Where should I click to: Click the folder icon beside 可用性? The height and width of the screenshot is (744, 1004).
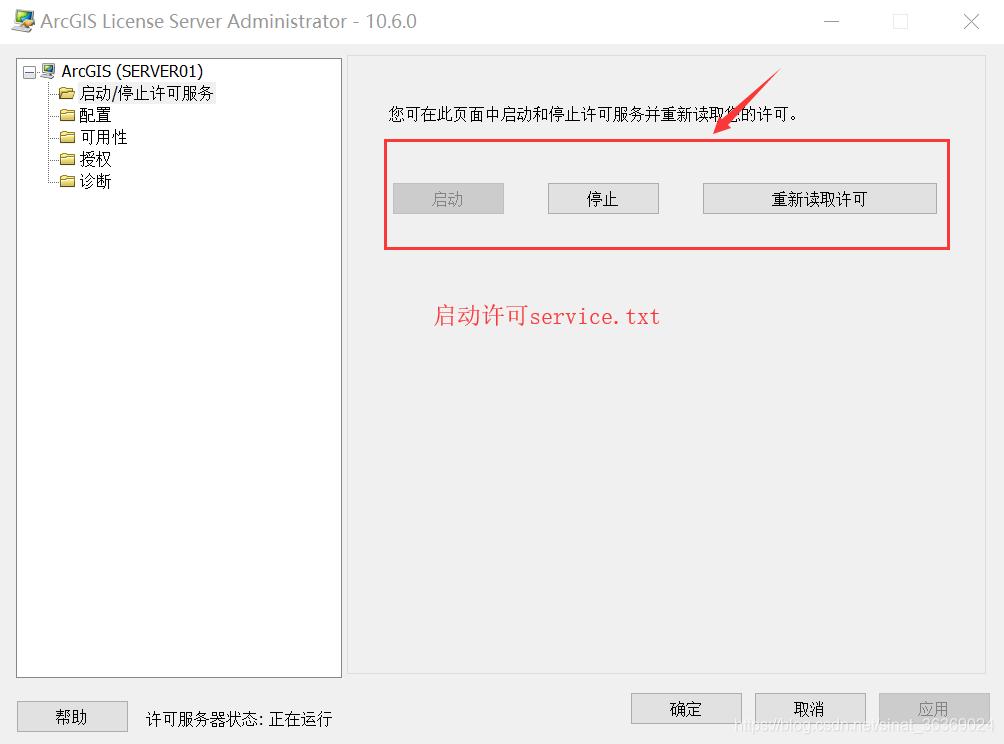(x=66, y=137)
